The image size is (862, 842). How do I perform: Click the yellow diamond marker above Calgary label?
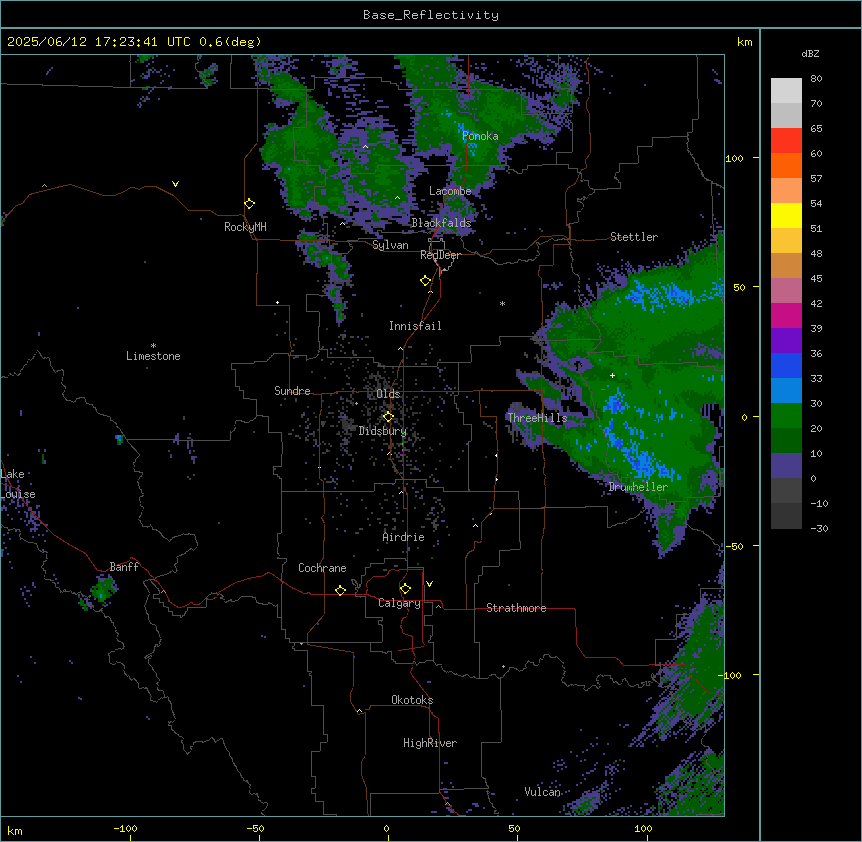point(405,588)
